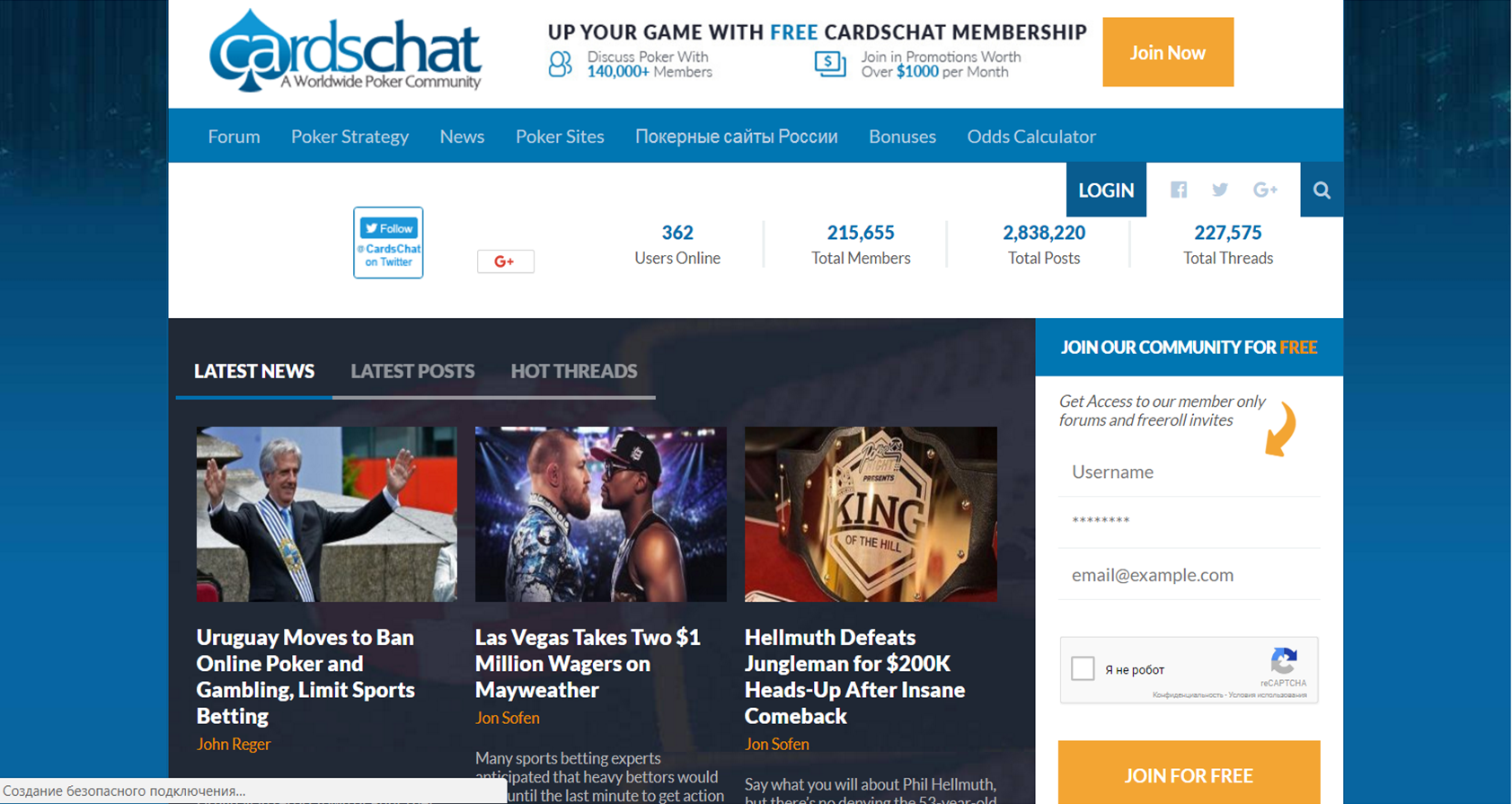Screen dimensions: 1512x804
Task: Open the Facebook social icon
Action: [1179, 190]
